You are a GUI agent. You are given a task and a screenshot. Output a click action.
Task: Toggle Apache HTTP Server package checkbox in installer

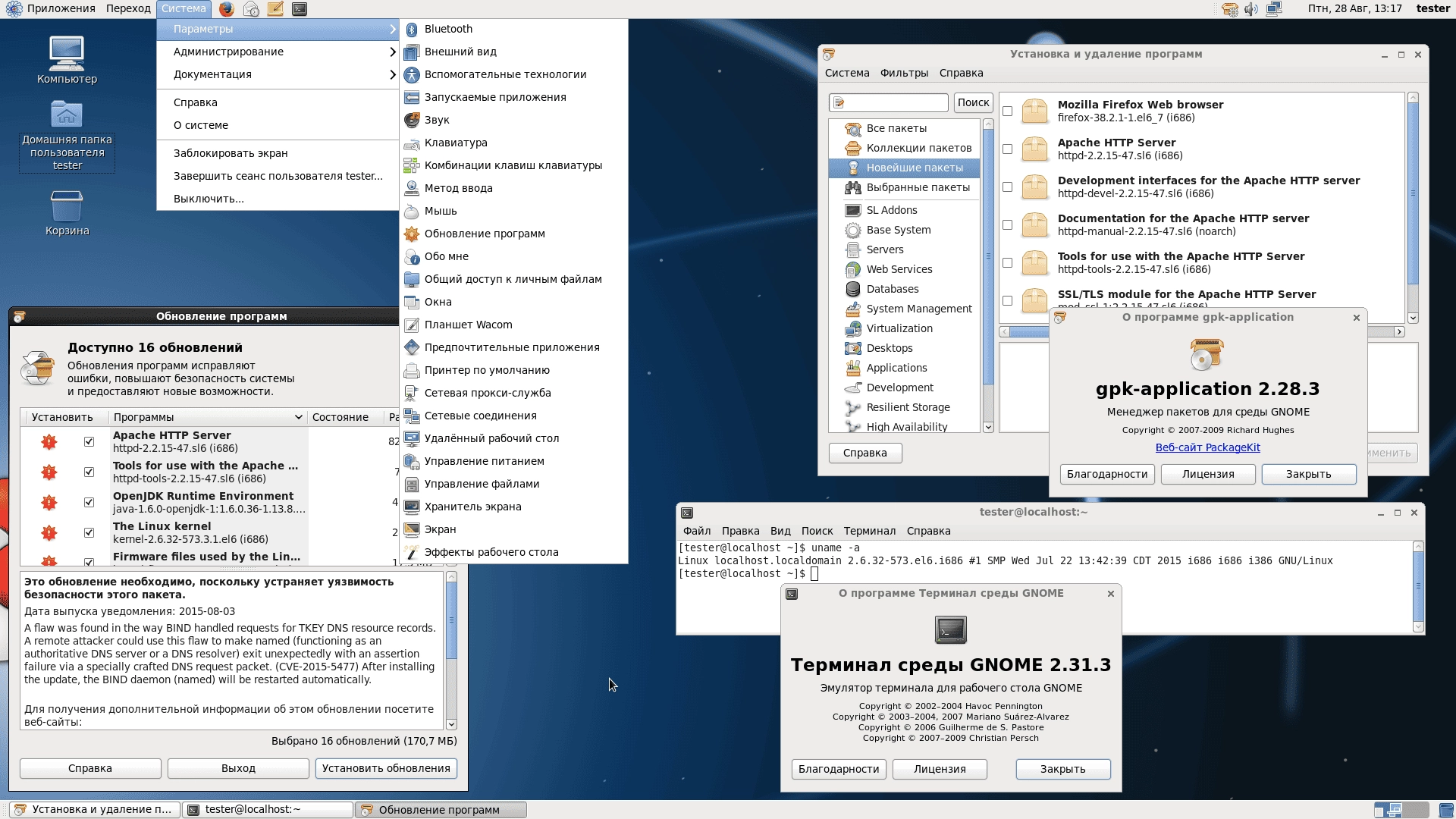pyautogui.click(x=1007, y=149)
